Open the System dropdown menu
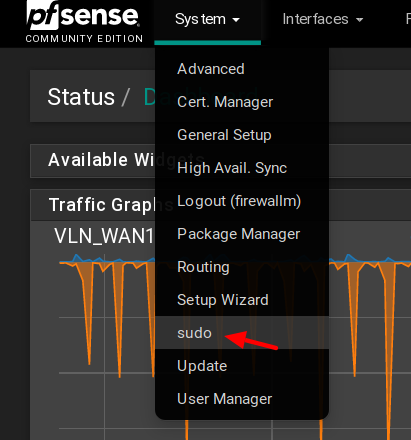This screenshot has width=411, height=440. click(x=207, y=19)
